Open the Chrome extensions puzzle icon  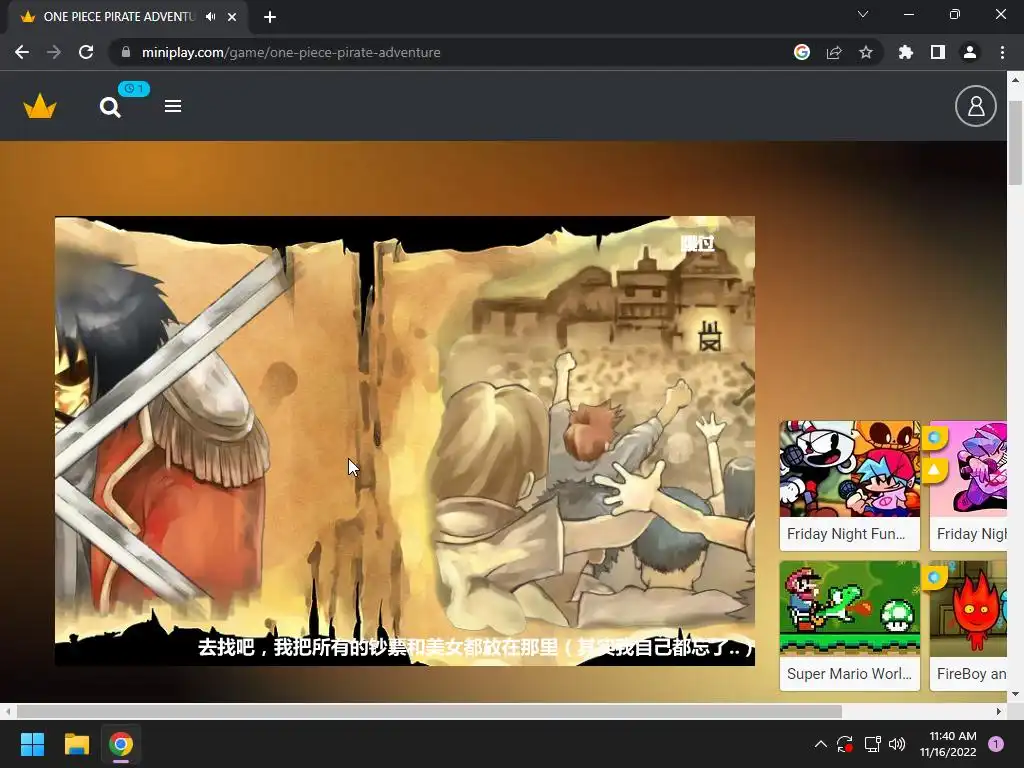pos(905,52)
